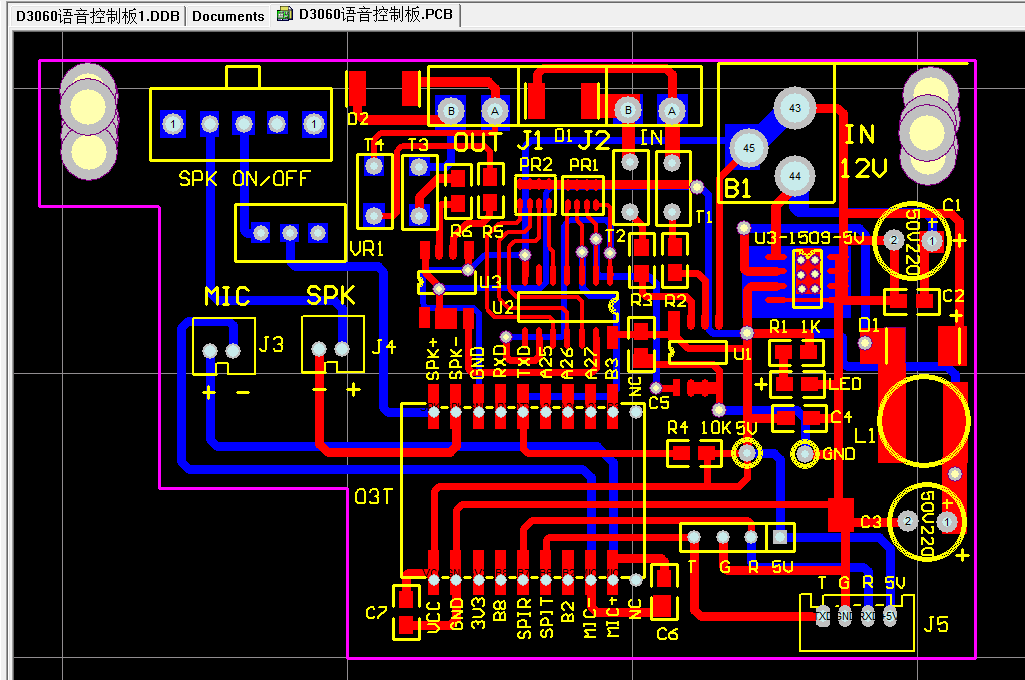Click the GND test point pad

click(805, 454)
